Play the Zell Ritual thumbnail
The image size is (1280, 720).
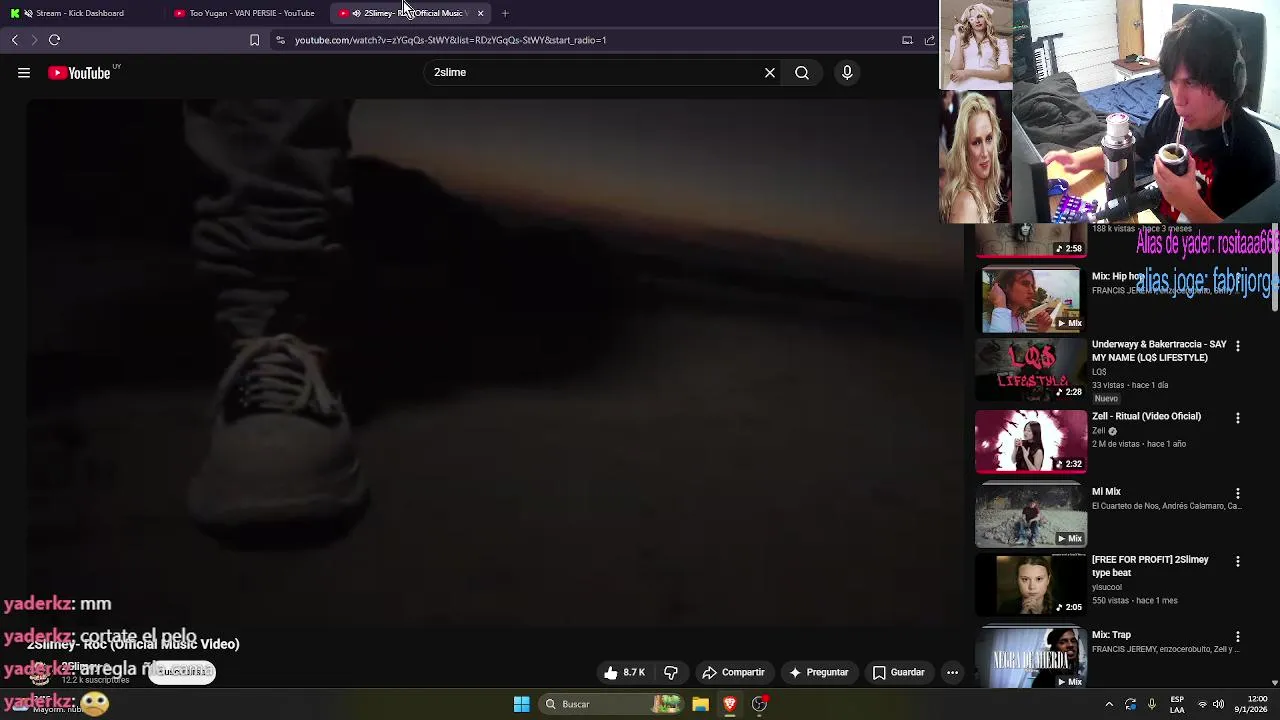tap(1030, 441)
